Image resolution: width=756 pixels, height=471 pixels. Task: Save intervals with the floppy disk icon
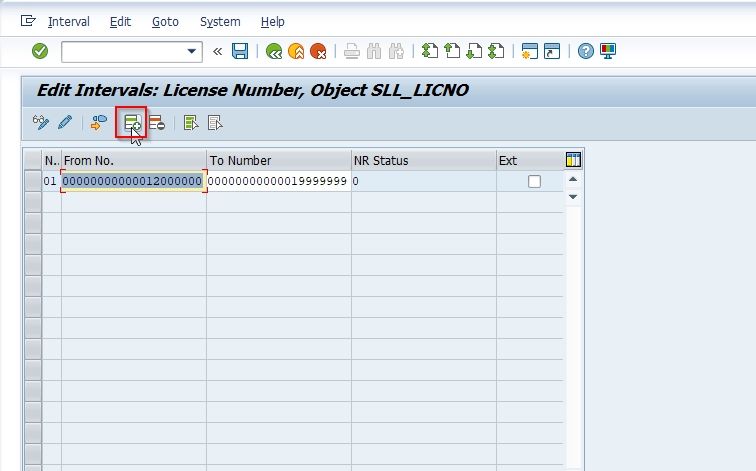[x=240, y=51]
